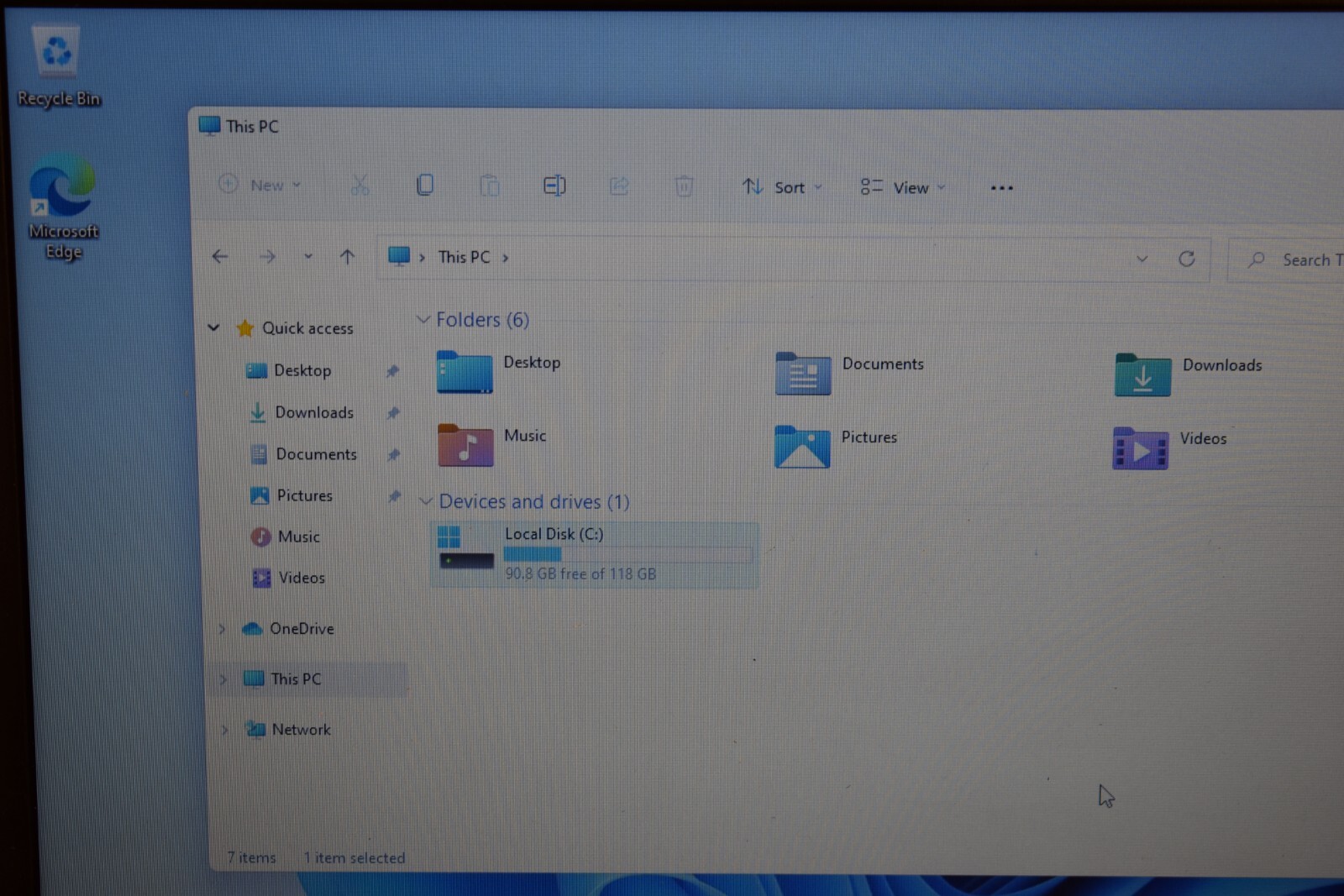1344x896 pixels.
Task: Expand the OneDrive tree node
Action: pyautogui.click(x=222, y=629)
